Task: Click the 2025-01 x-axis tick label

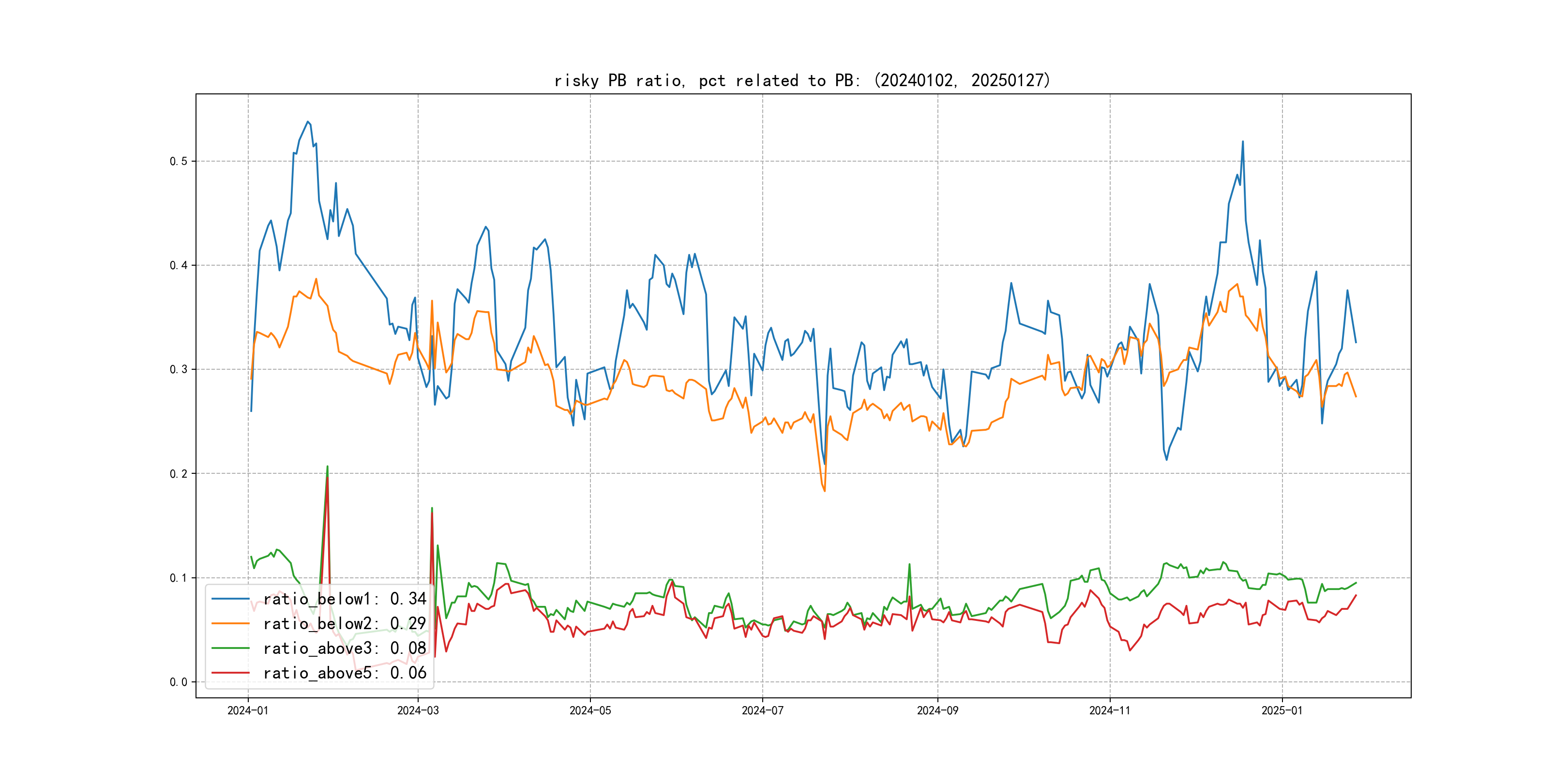Action: (1282, 710)
